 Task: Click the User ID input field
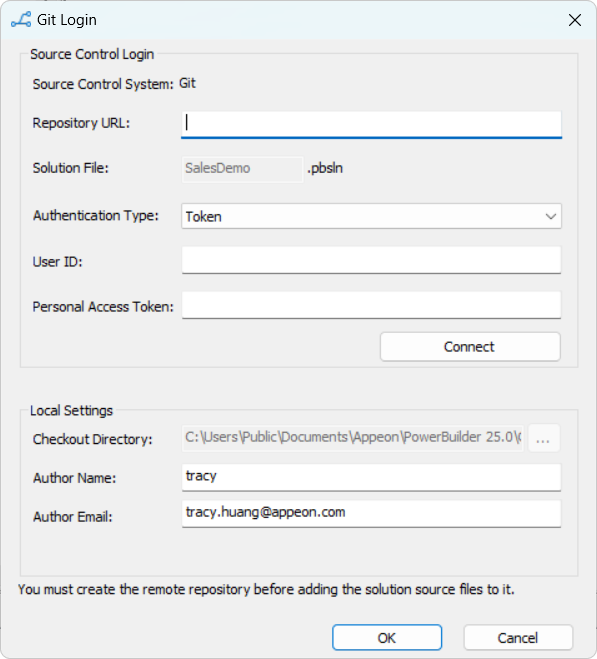(371, 260)
